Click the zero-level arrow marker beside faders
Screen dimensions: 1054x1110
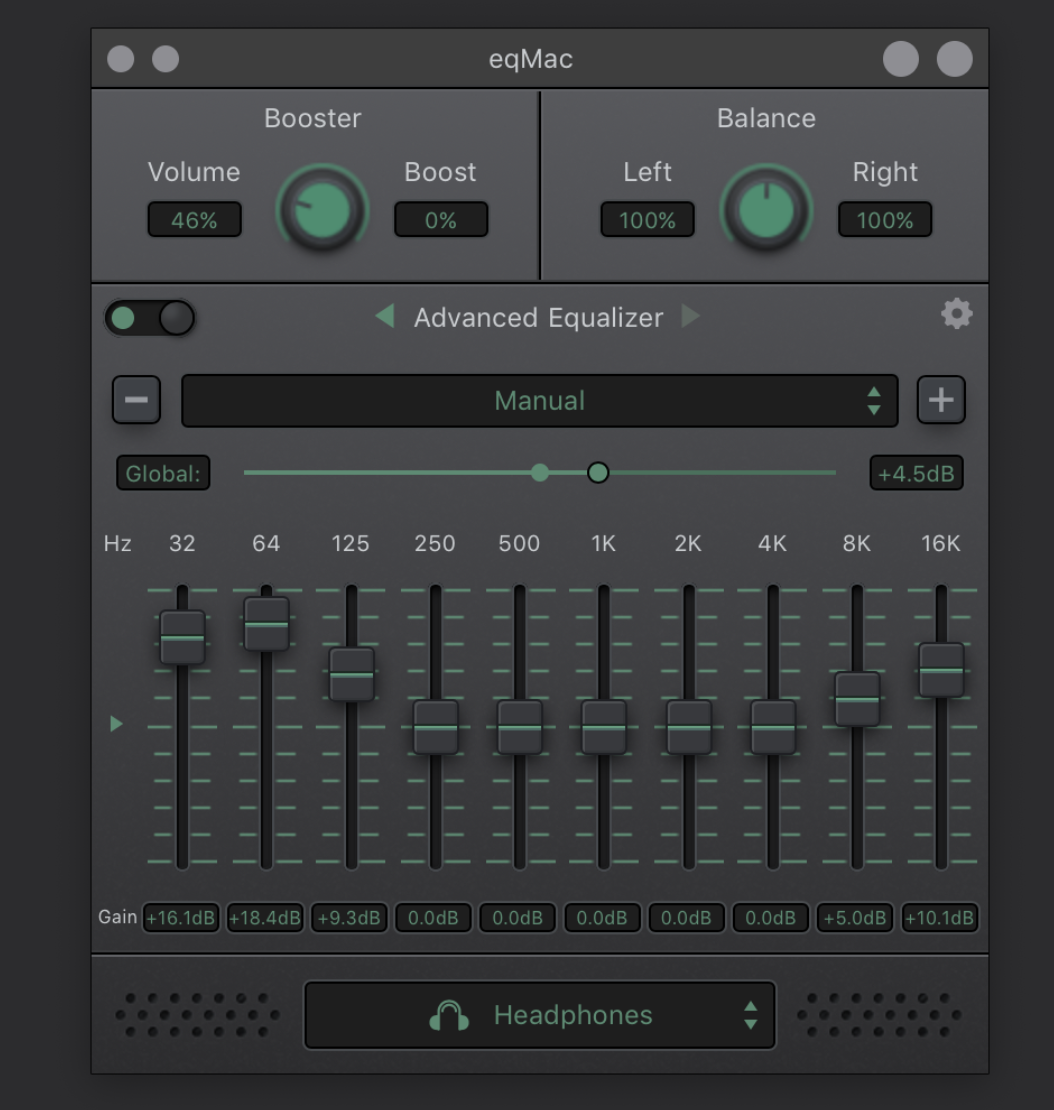click(116, 723)
